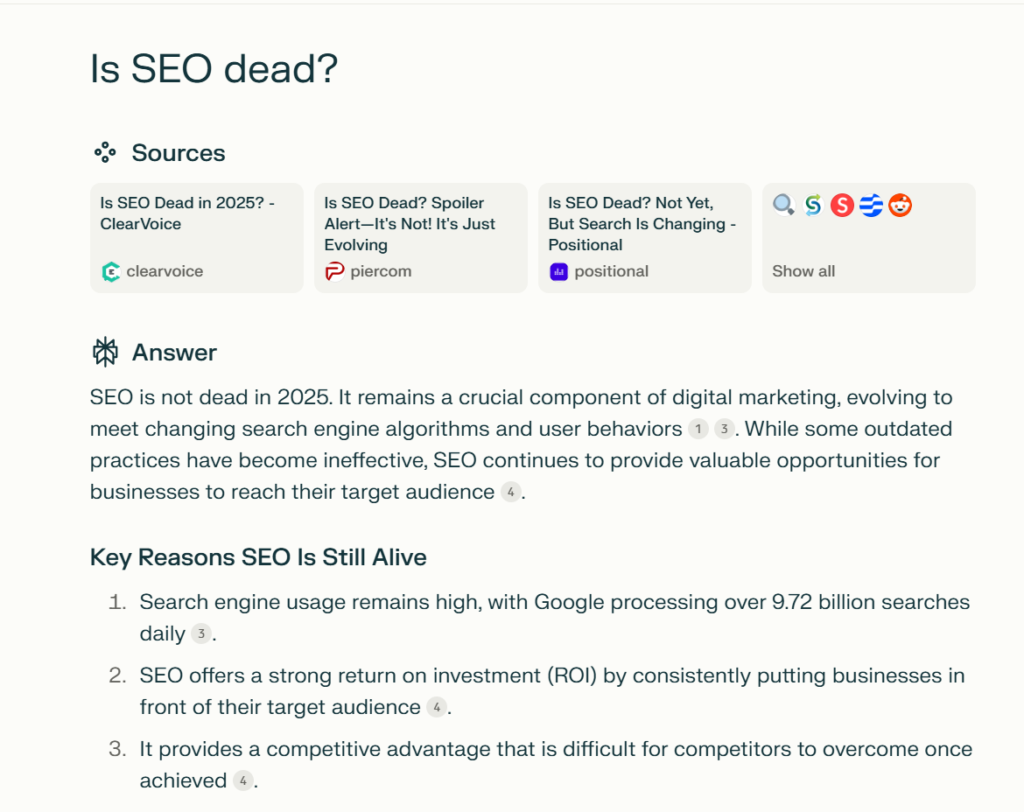Click the red circle S source favicon
1024x812 pixels.
[x=842, y=205]
